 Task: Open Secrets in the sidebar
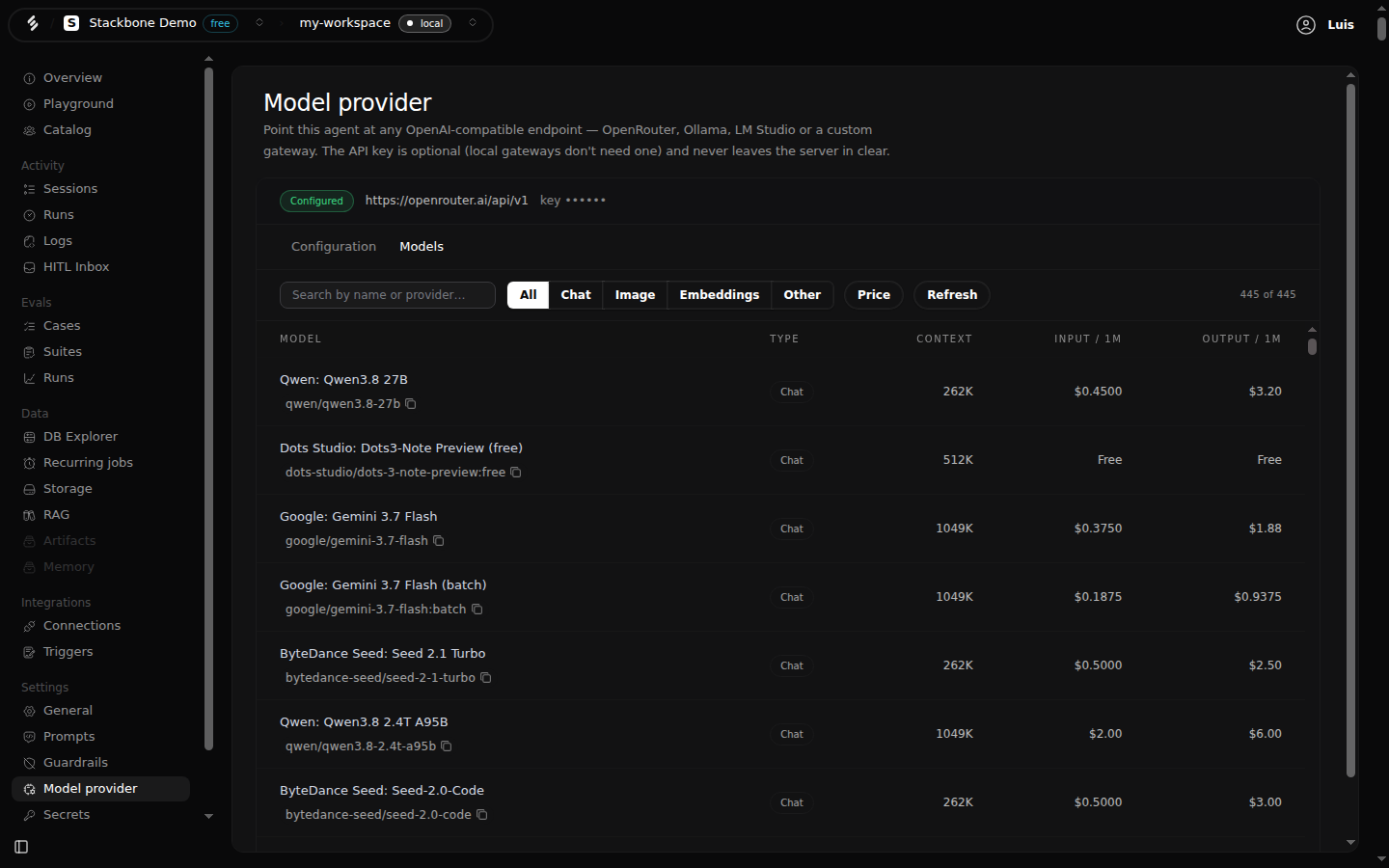[100, 815]
